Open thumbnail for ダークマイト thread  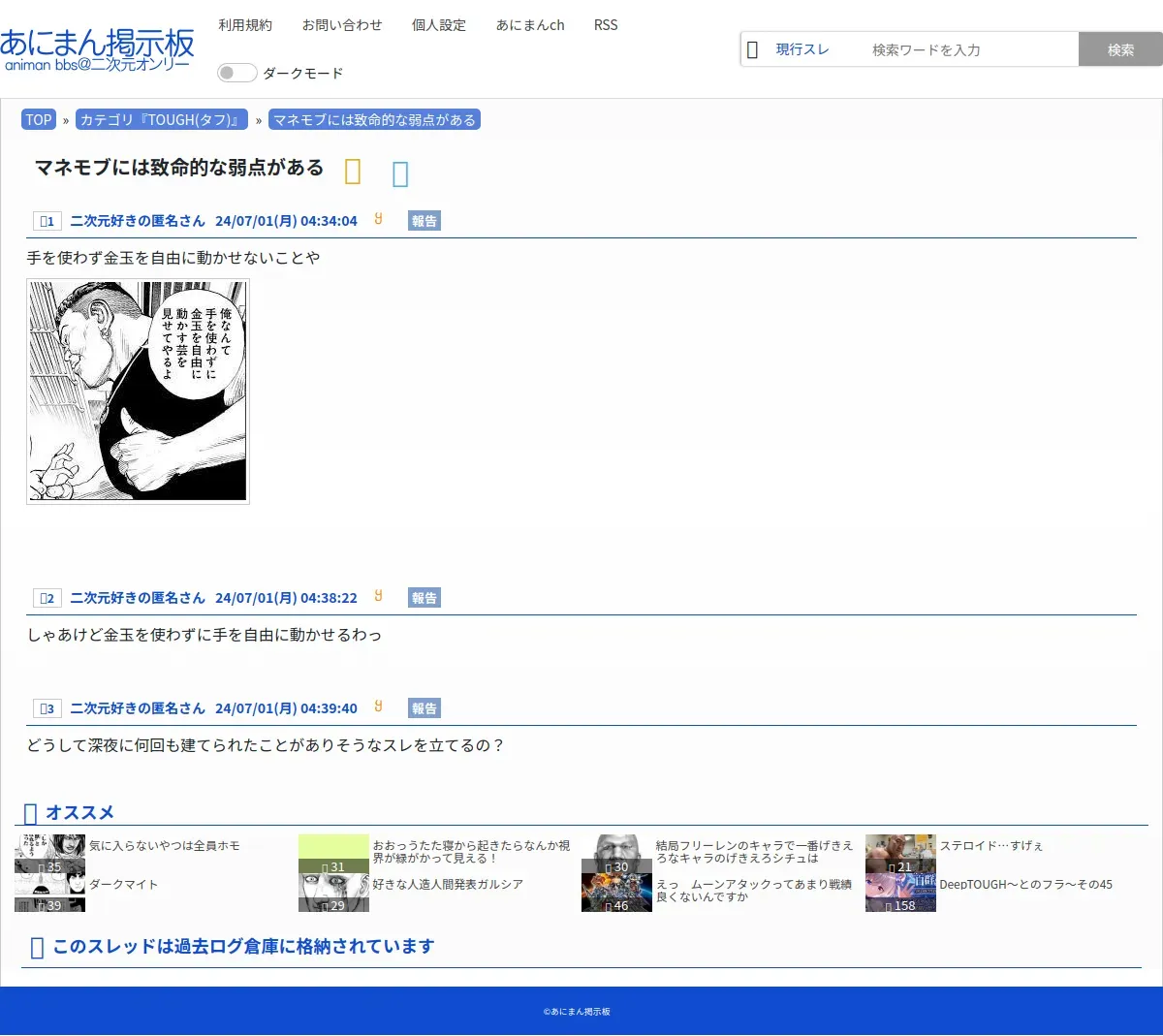49,893
